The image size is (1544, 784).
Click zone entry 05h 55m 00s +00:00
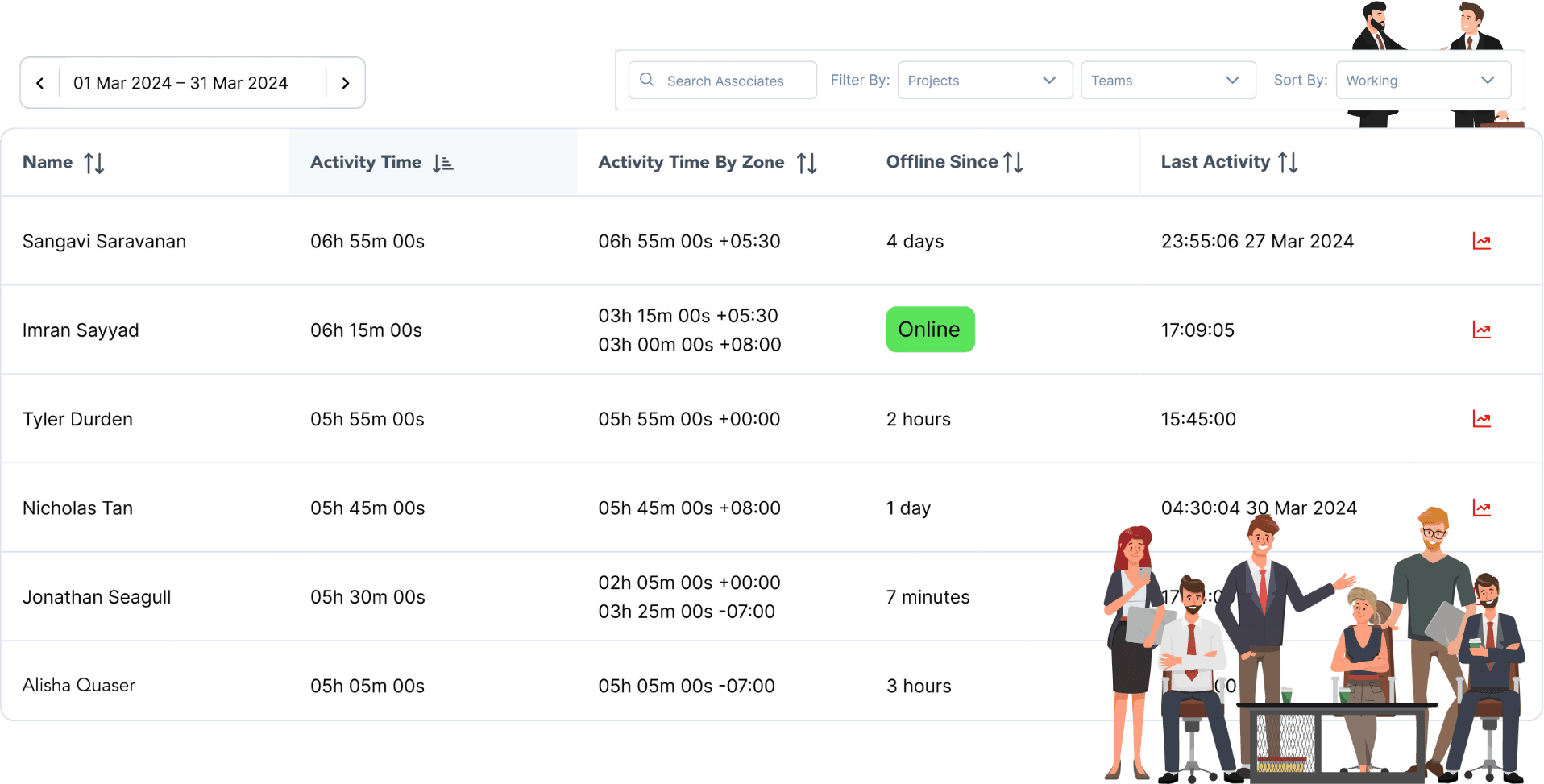click(x=689, y=419)
